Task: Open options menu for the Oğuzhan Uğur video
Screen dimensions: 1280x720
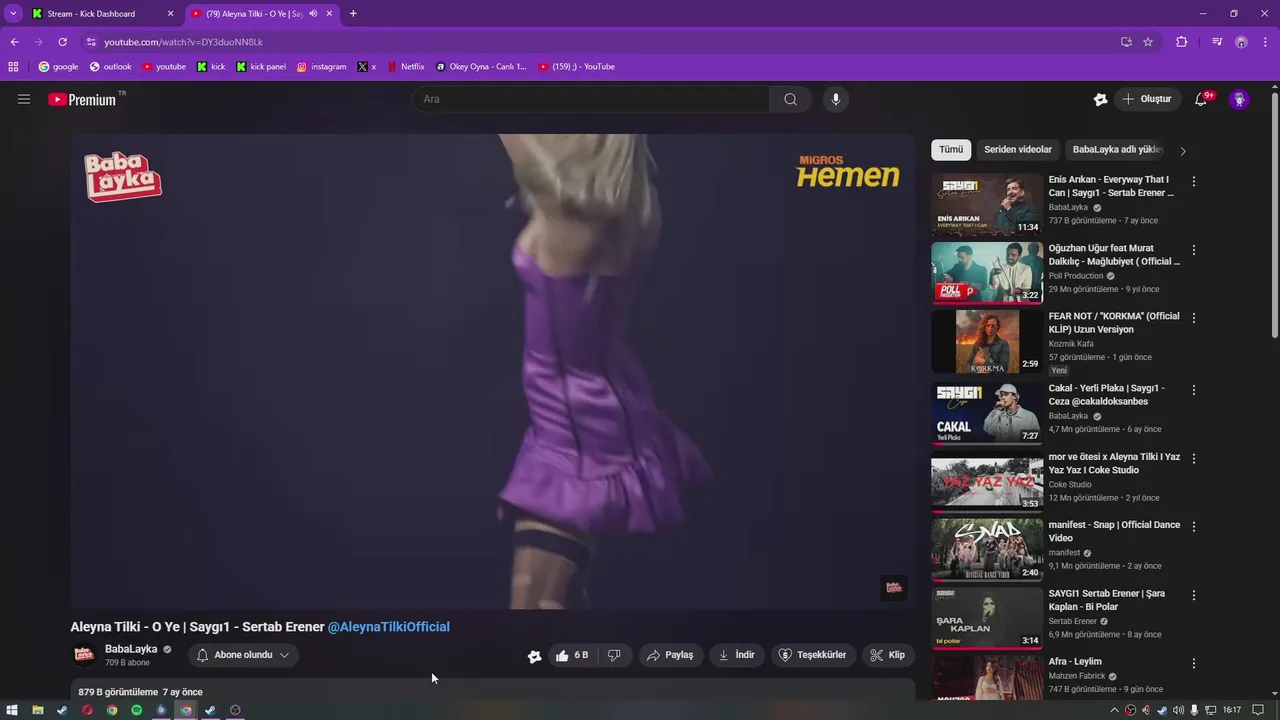Action: tap(1193, 250)
